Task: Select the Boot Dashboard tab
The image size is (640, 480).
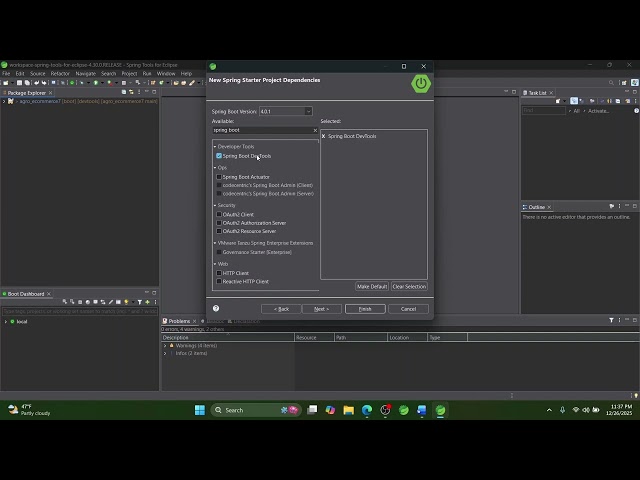Action: (x=26, y=294)
